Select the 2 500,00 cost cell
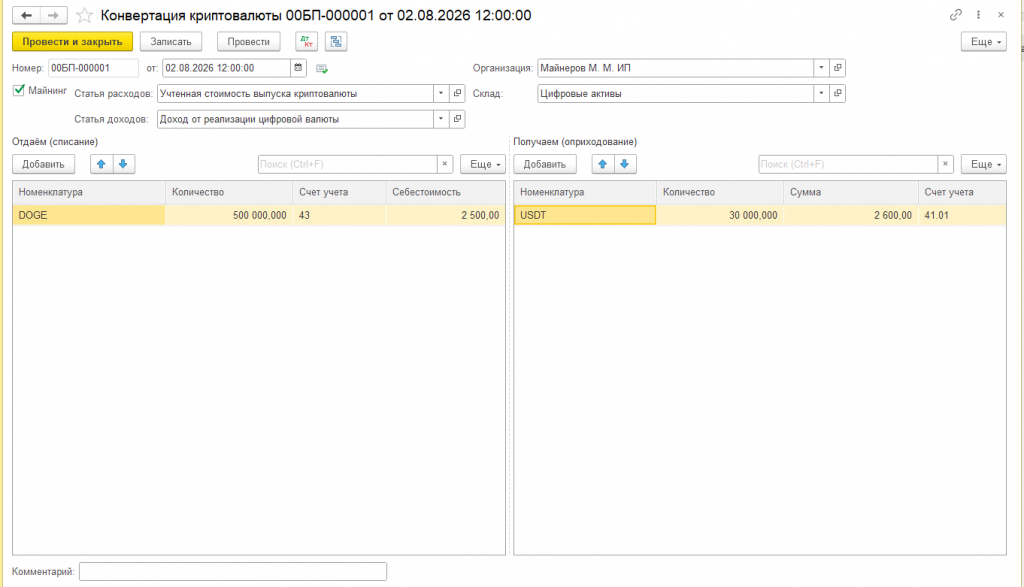Screen dimensions: 1024x587 pyautogui.click(x=445, y=215)
